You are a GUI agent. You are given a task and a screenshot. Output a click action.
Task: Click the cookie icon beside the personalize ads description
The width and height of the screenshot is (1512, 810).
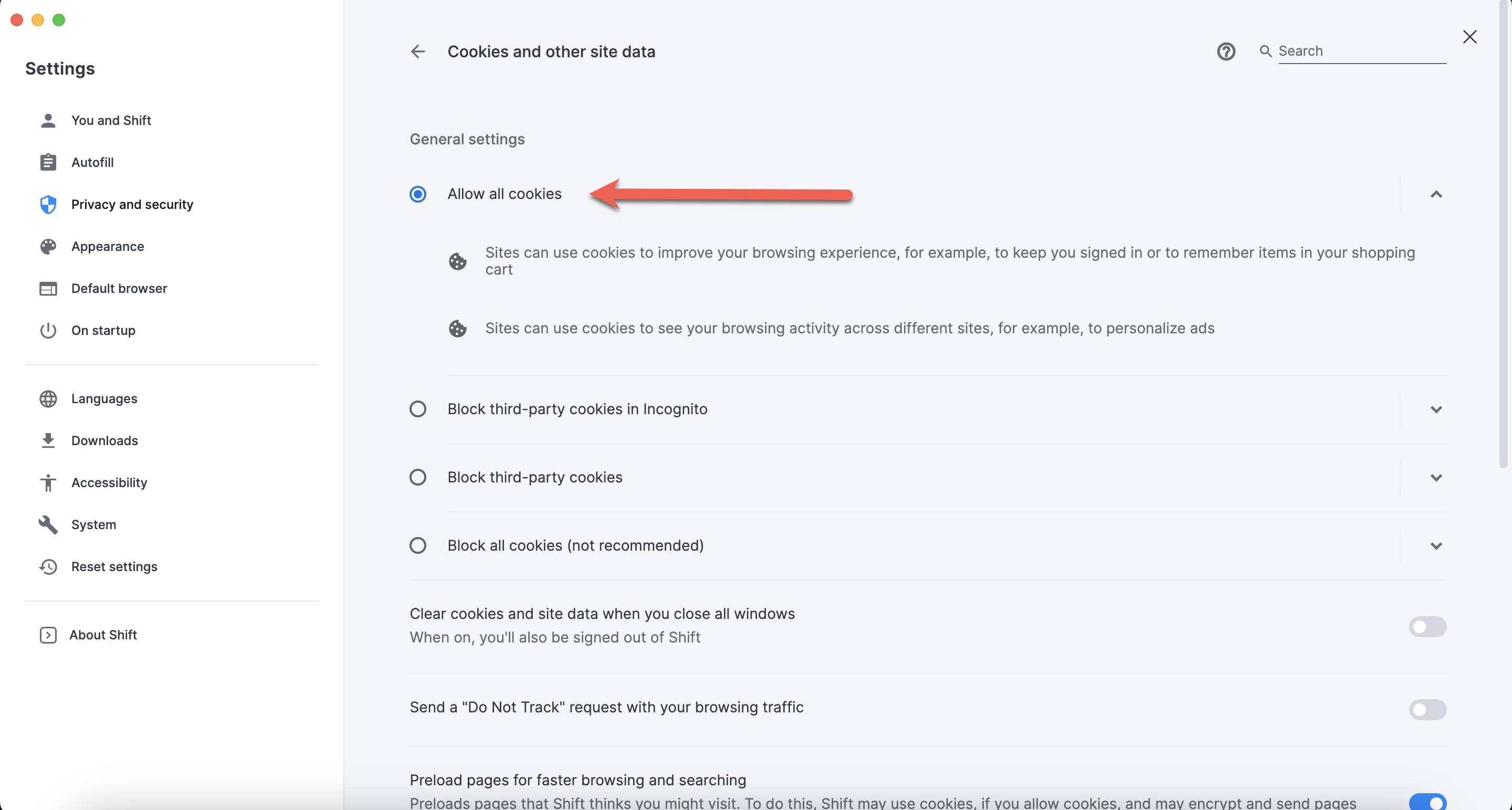[x=458, y=328]
